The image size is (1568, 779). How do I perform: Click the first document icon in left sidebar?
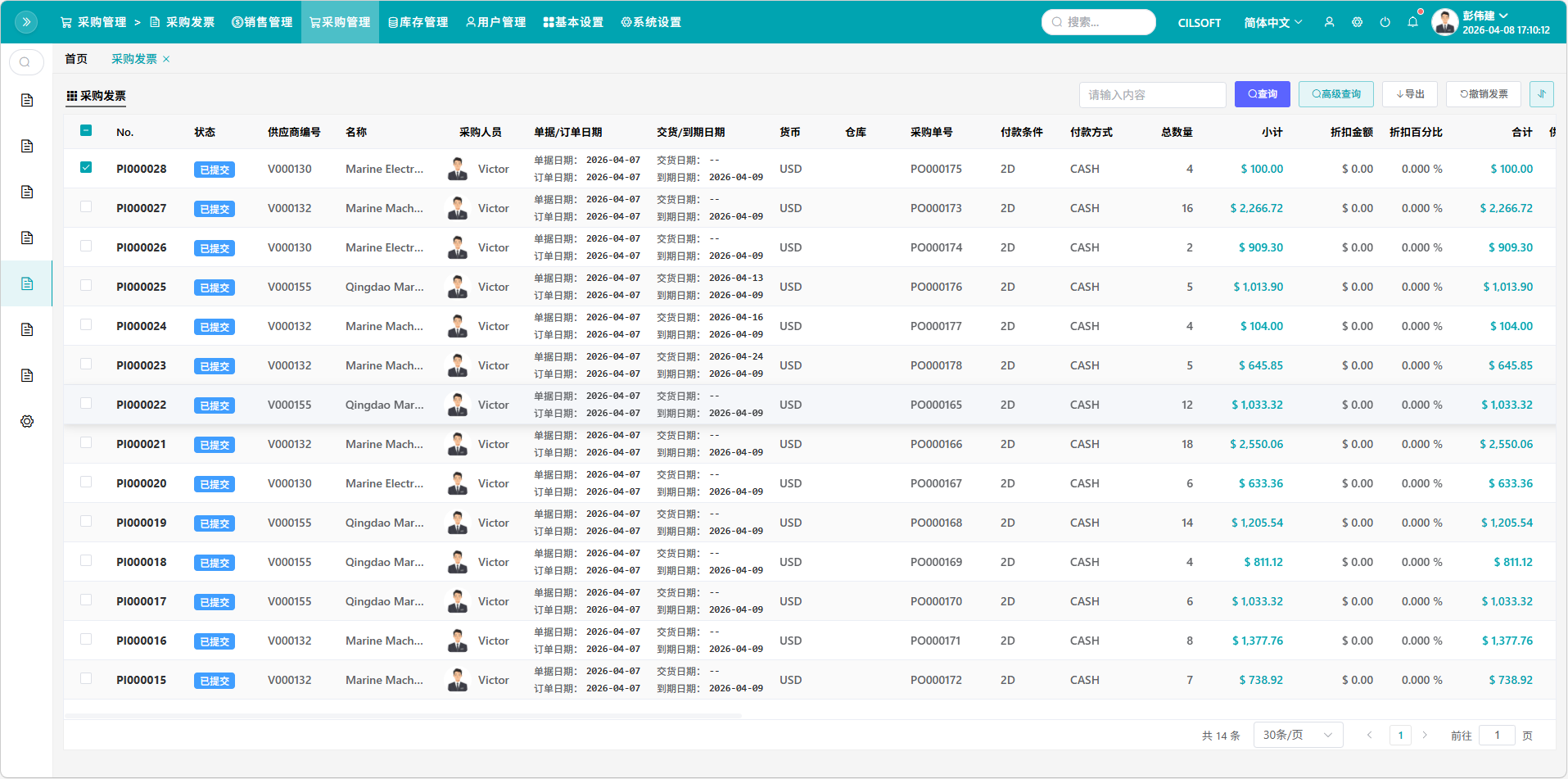click(27, 100)
